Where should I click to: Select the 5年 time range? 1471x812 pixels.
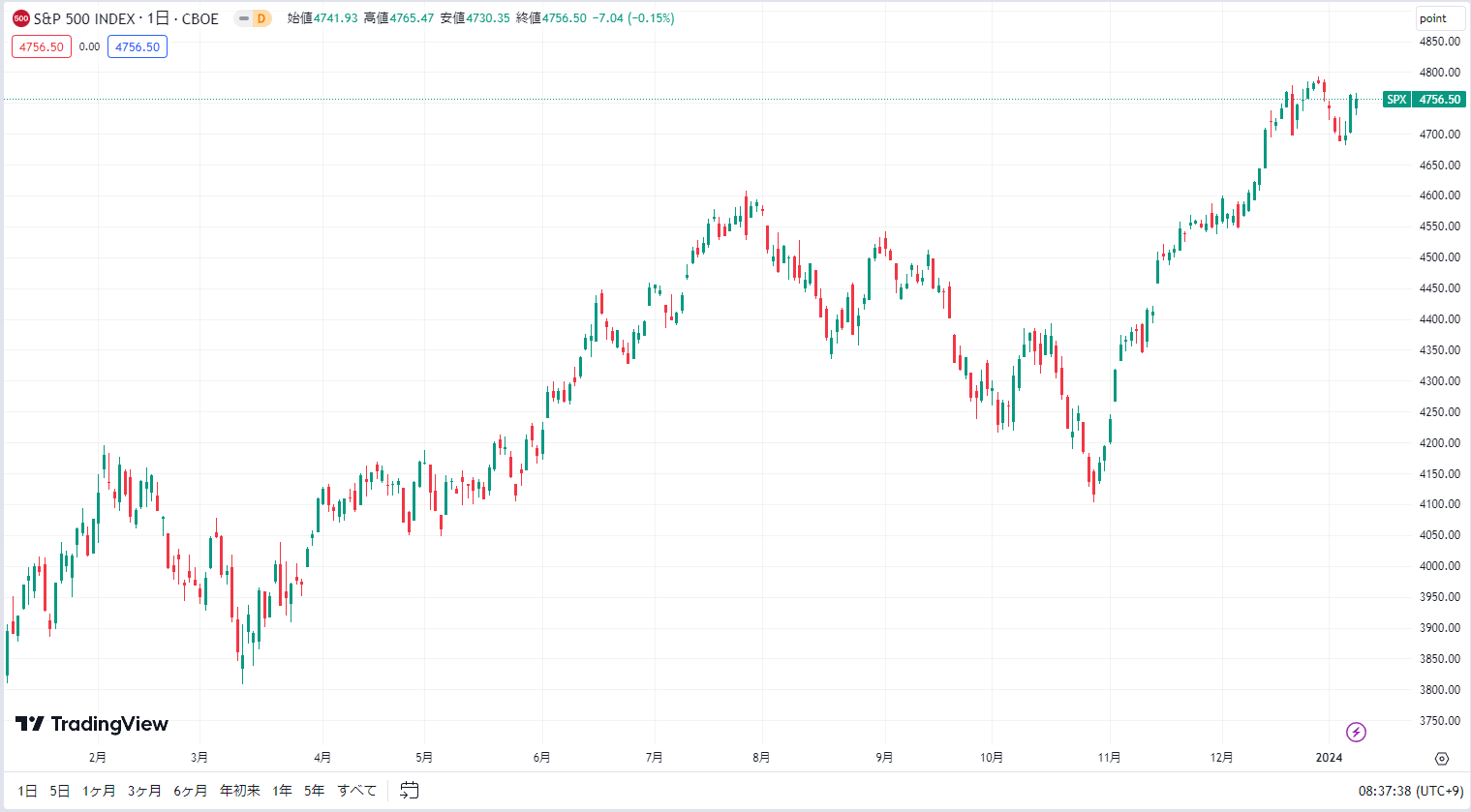[x=314, y=791]
